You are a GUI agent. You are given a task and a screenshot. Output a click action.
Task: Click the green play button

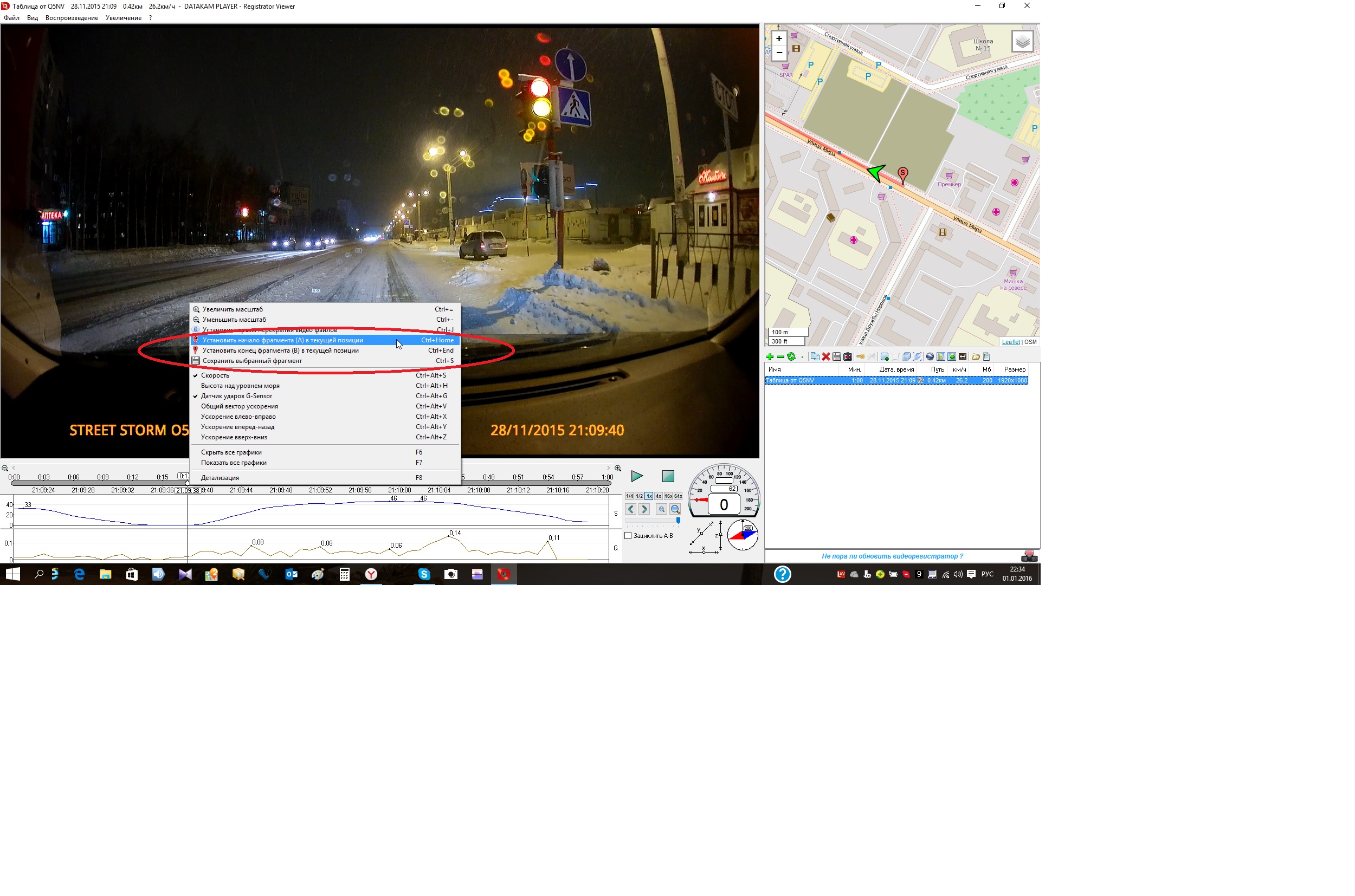[636, 476]
